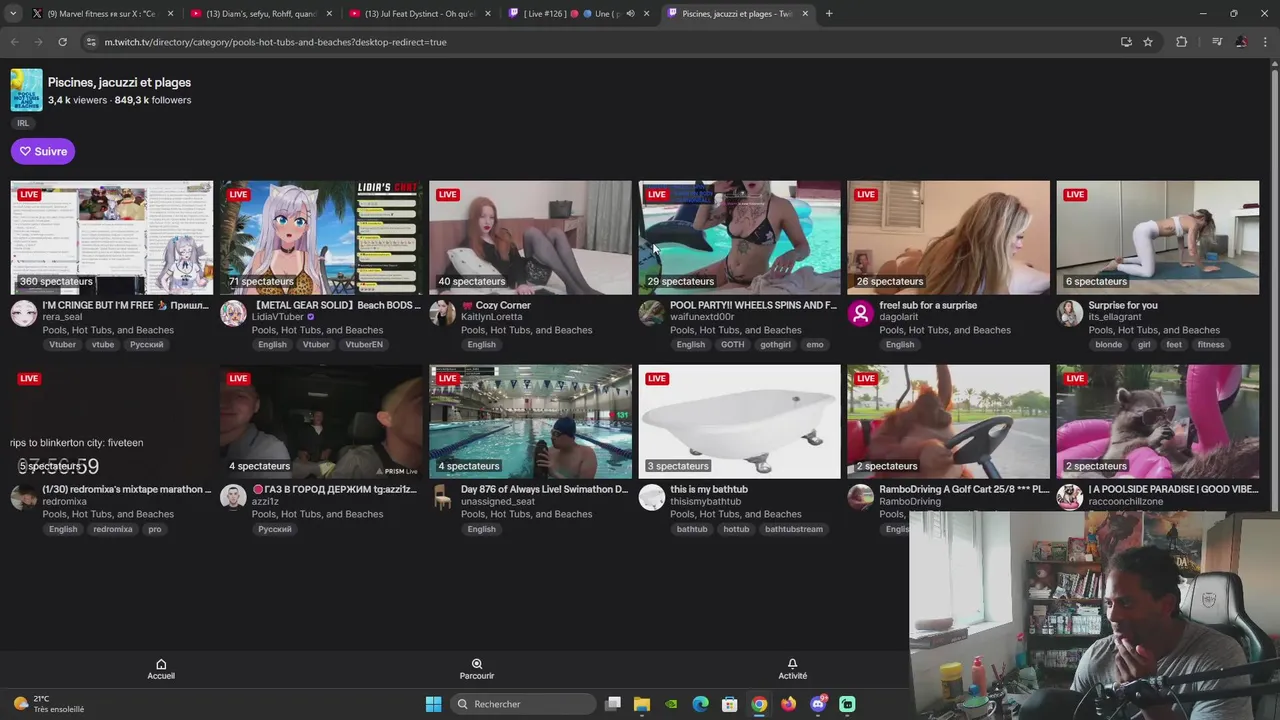The width and height of the screenshot is (1280, 720).
Task: Open waifunextd00r channel avatar
Action: (x=651, y=313)
